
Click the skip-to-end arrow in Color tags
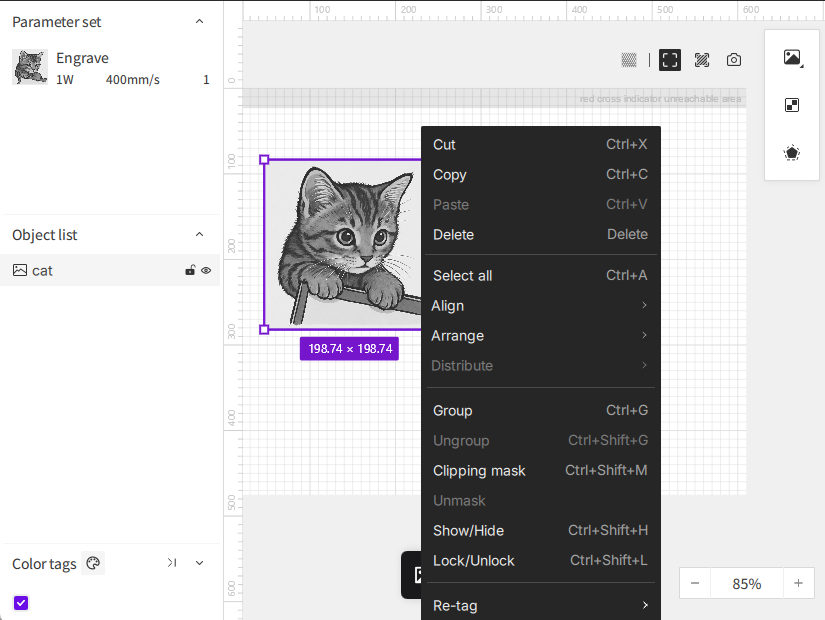pos(172,563)
